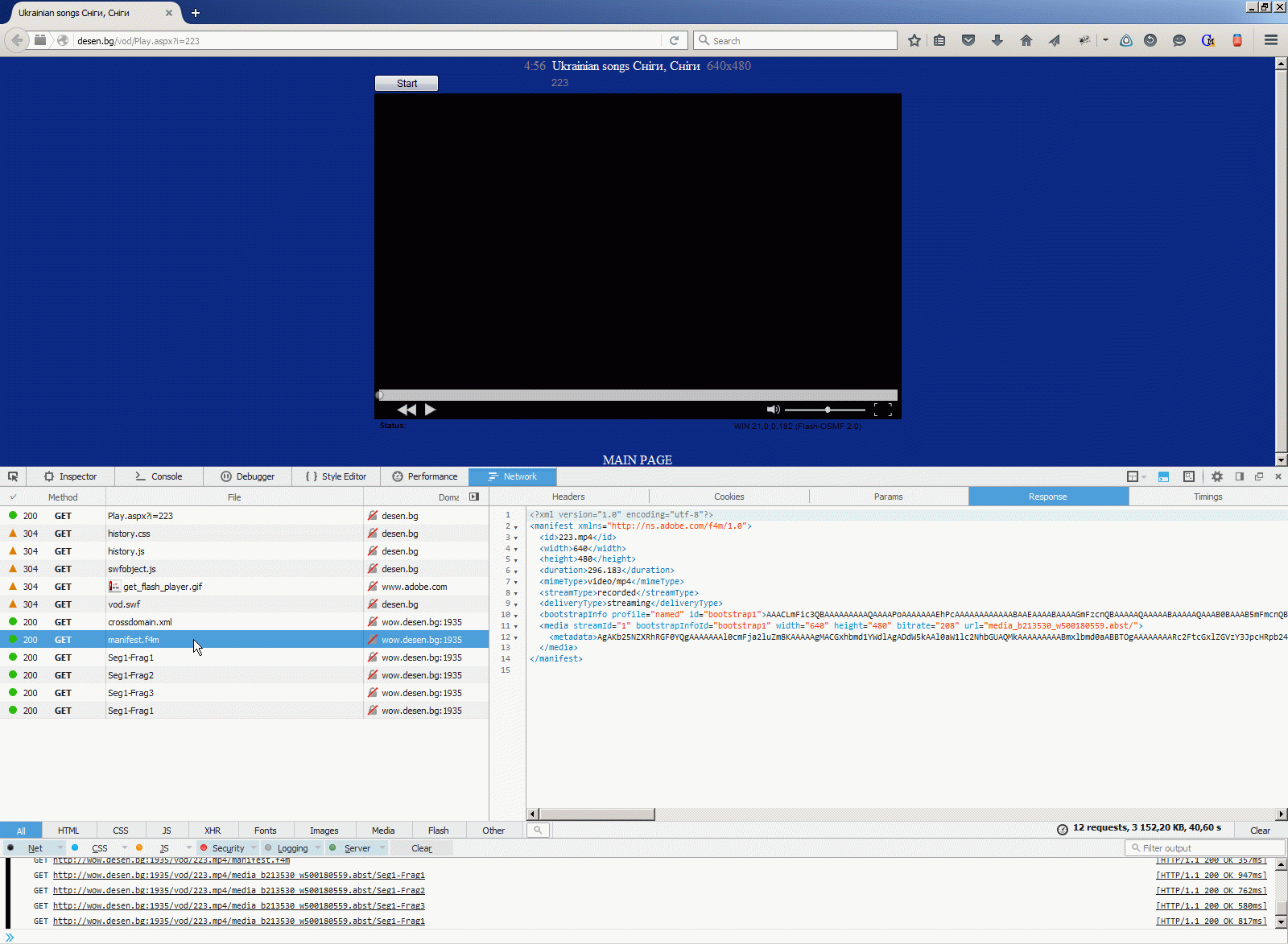Open the Style Editor tab
Screen dimensions: 1288x944
tap(336, 476)
